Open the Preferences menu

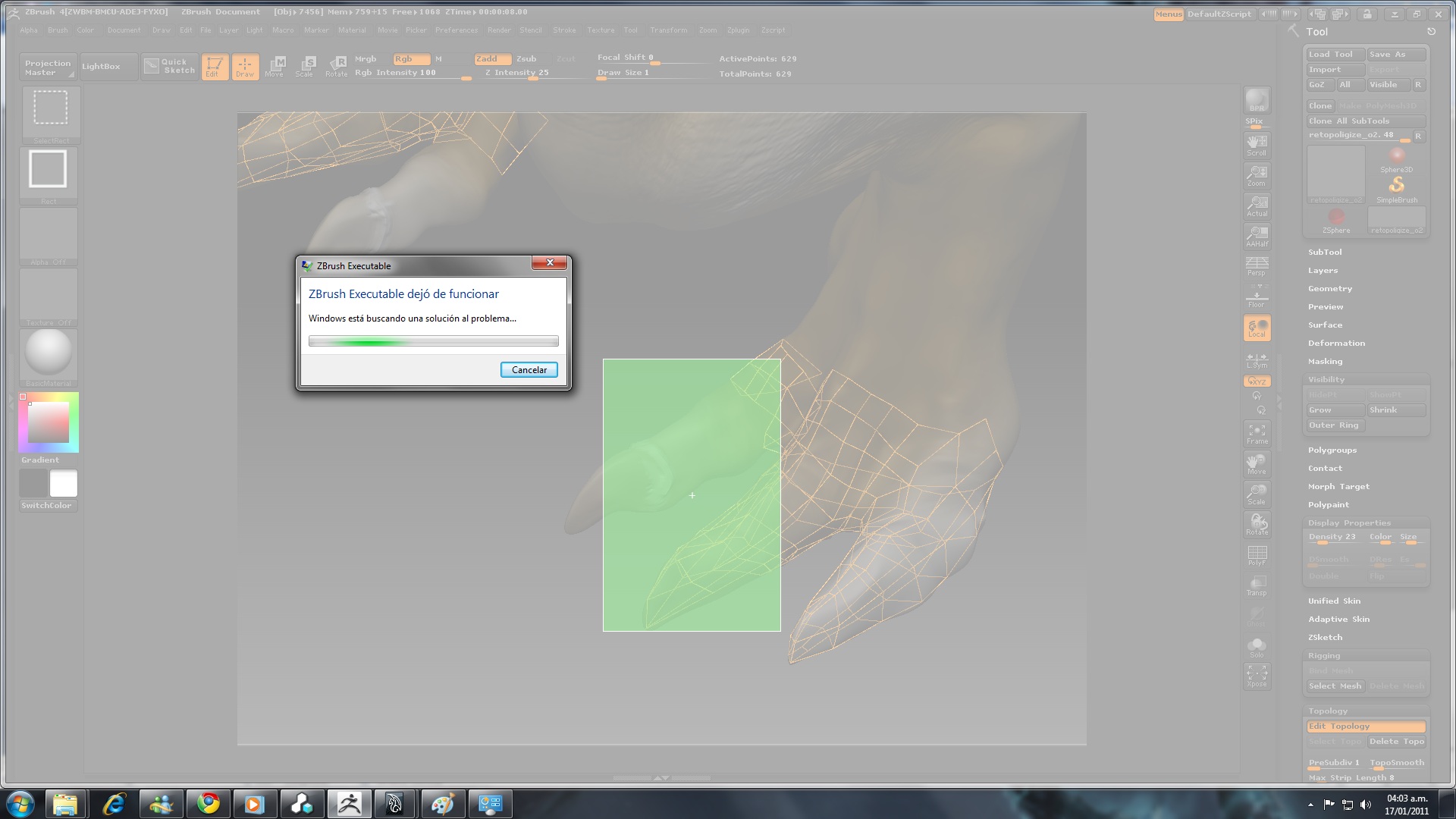456,30
